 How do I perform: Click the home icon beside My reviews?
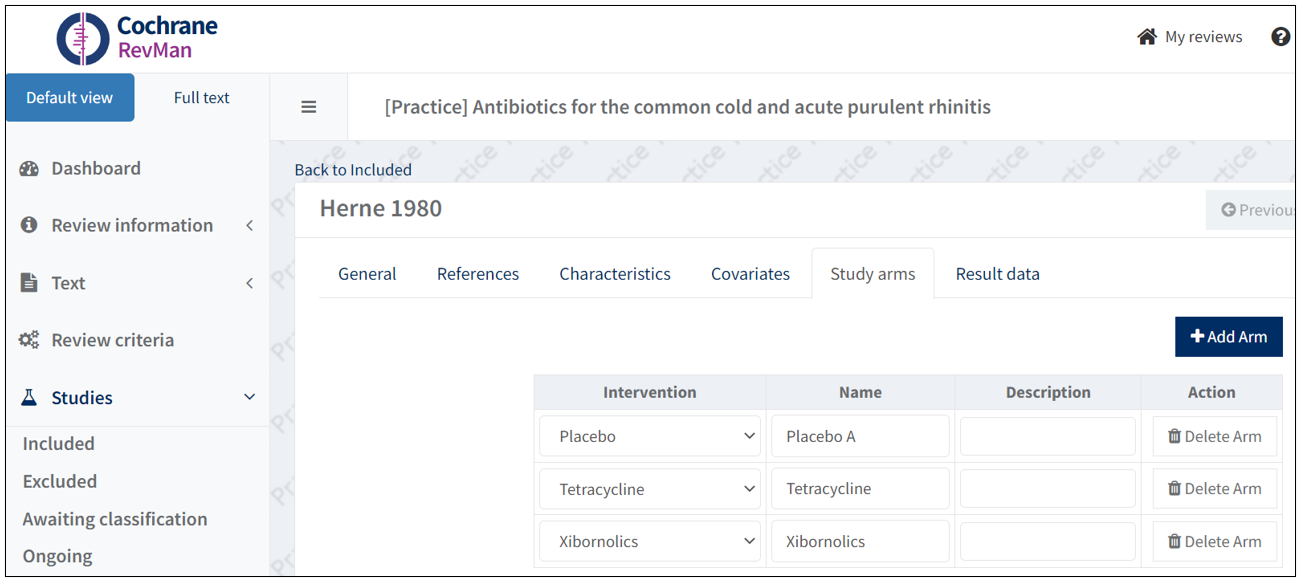(1147, 37)
